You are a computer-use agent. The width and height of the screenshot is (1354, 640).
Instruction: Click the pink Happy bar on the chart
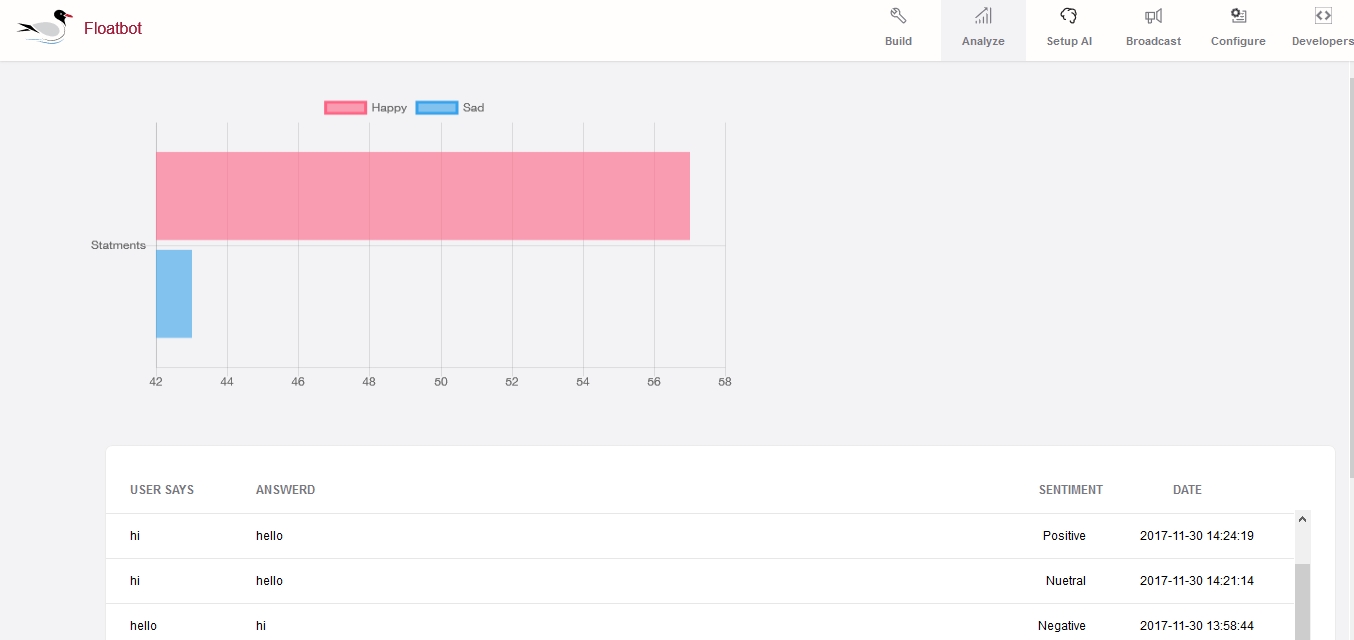pos(420,196)
